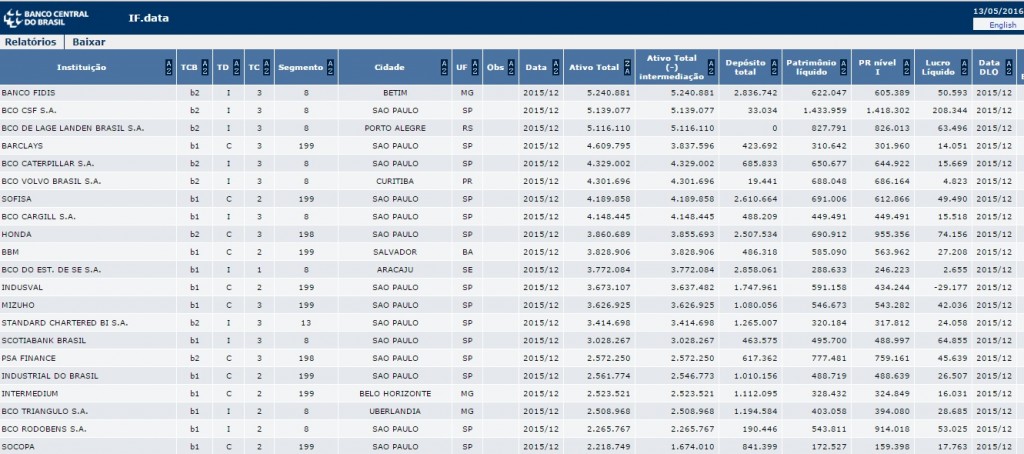The width and height of the screenshot is (1024, 454).
Task: Open the Baixar menu
Action: click(x=88, y=42)
